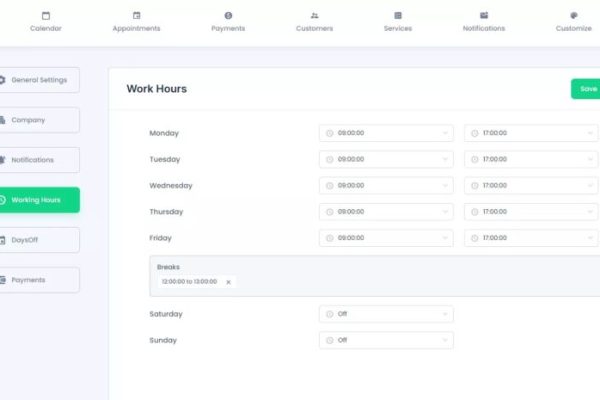Viewport: 600px width, 400px height.
Task: Open Company settings label in sidebar
Action: click(x=28, y=120)
